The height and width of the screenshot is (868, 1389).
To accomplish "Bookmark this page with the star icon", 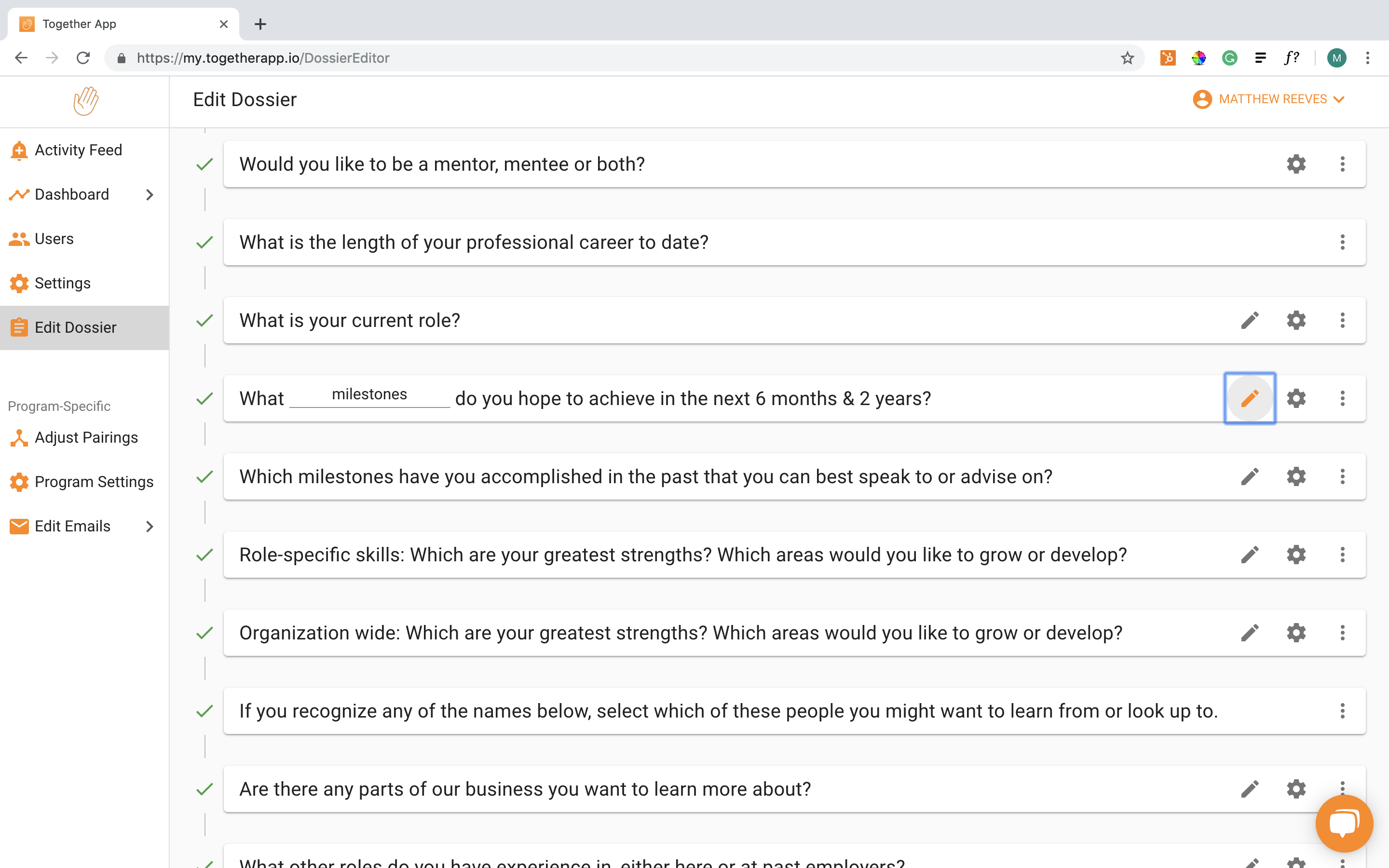I will [1127, 58].
